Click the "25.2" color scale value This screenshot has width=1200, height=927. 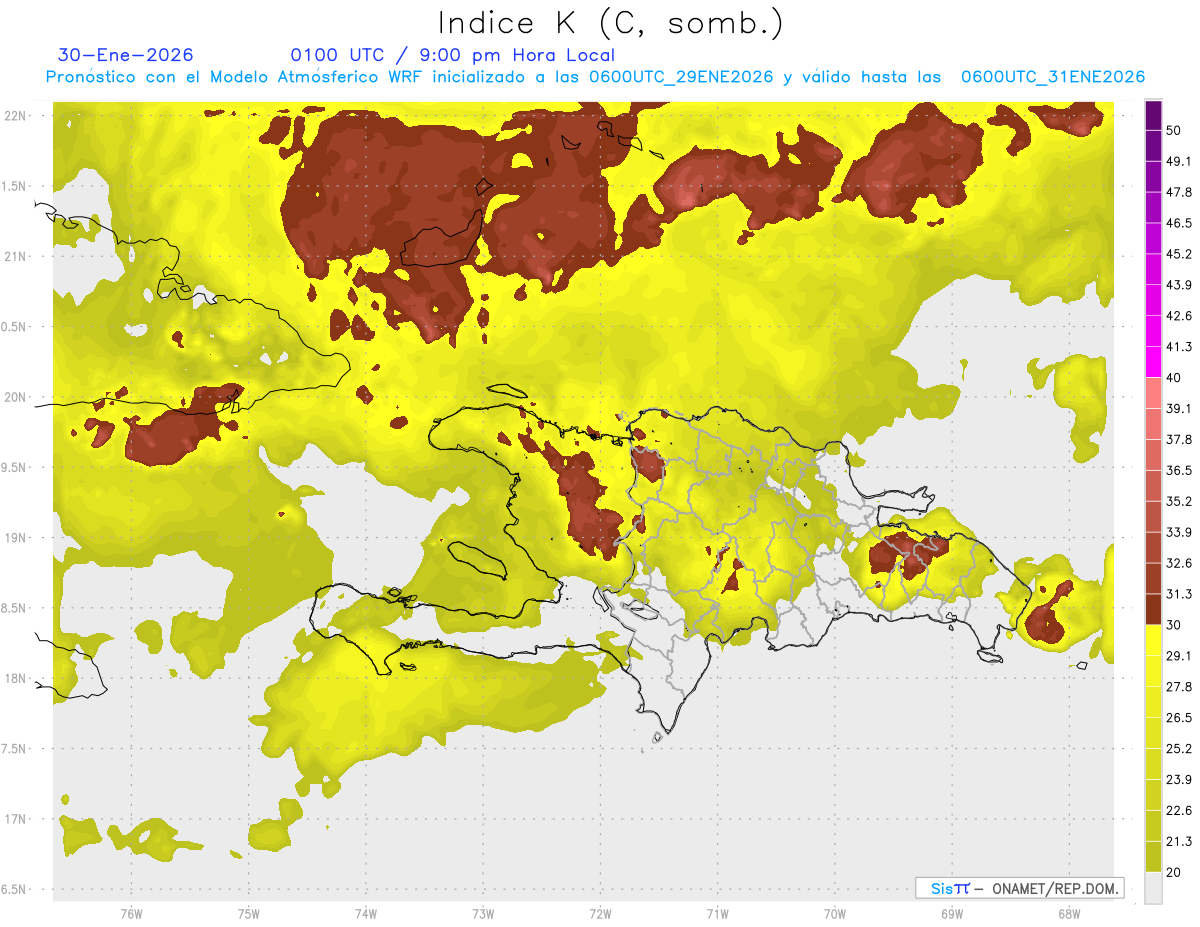click(x=1179, y=749)
